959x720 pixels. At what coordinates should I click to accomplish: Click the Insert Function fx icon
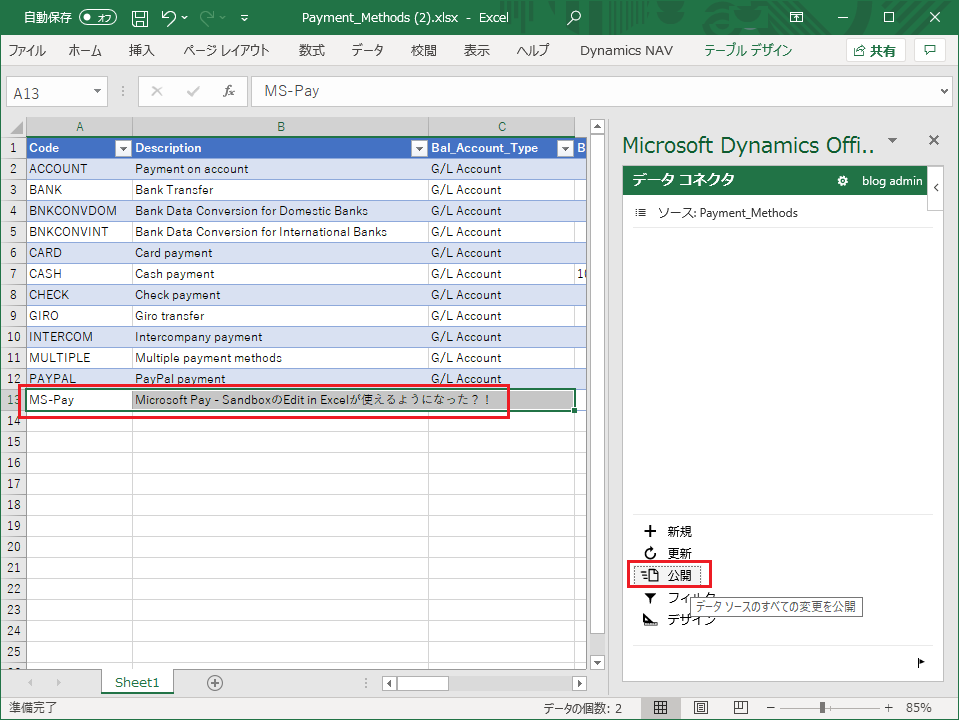229,92
